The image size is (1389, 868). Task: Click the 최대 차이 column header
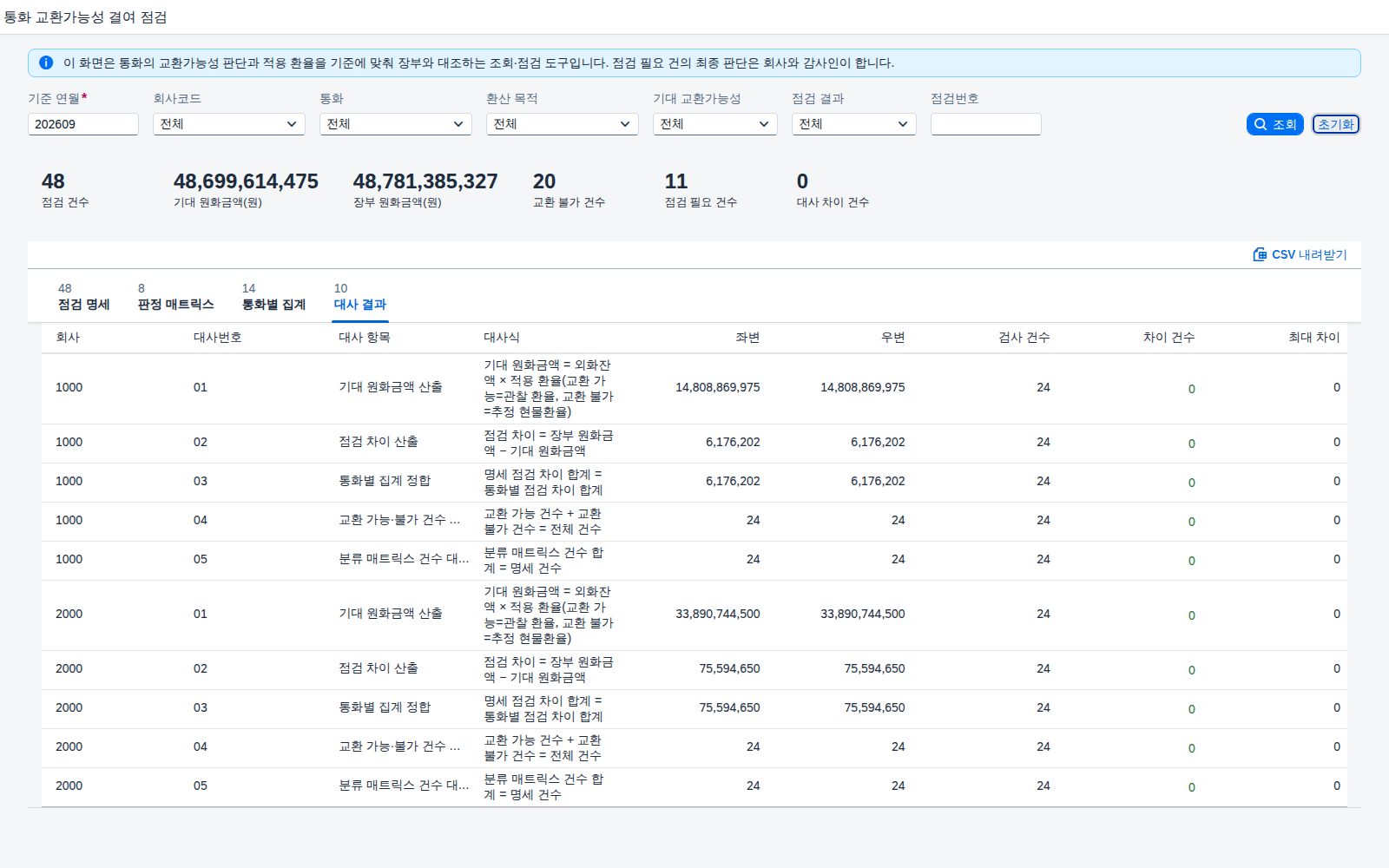click(1314, 338)
